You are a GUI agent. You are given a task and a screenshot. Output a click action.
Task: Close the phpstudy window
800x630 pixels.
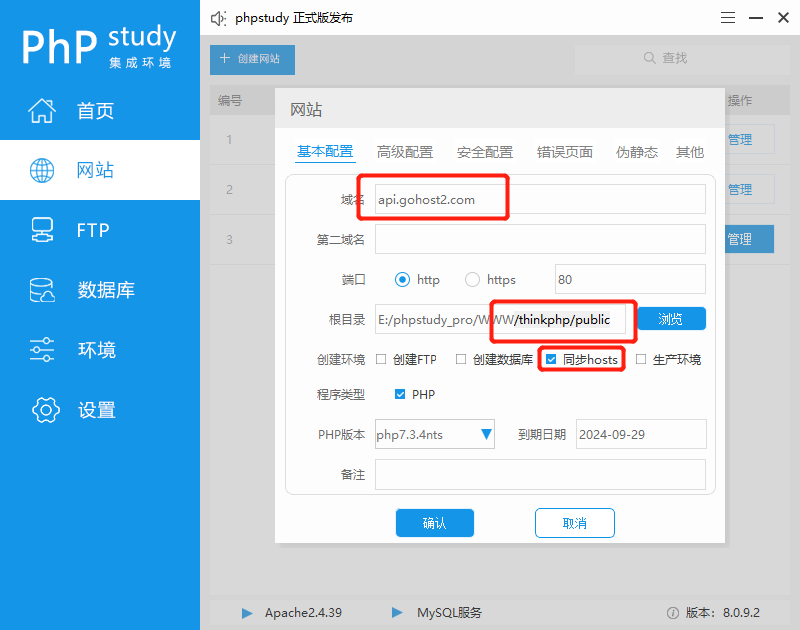(783, 18)
